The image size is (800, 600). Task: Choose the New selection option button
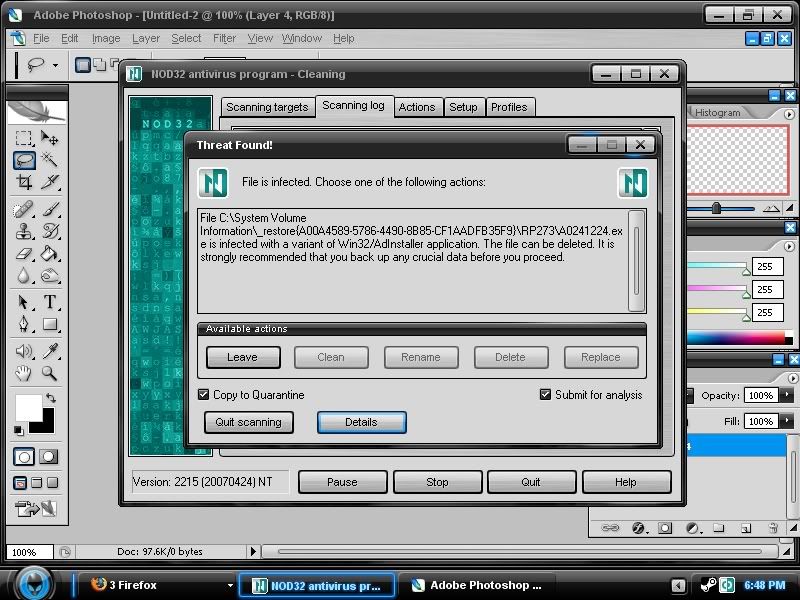click(x=83, y=65)
